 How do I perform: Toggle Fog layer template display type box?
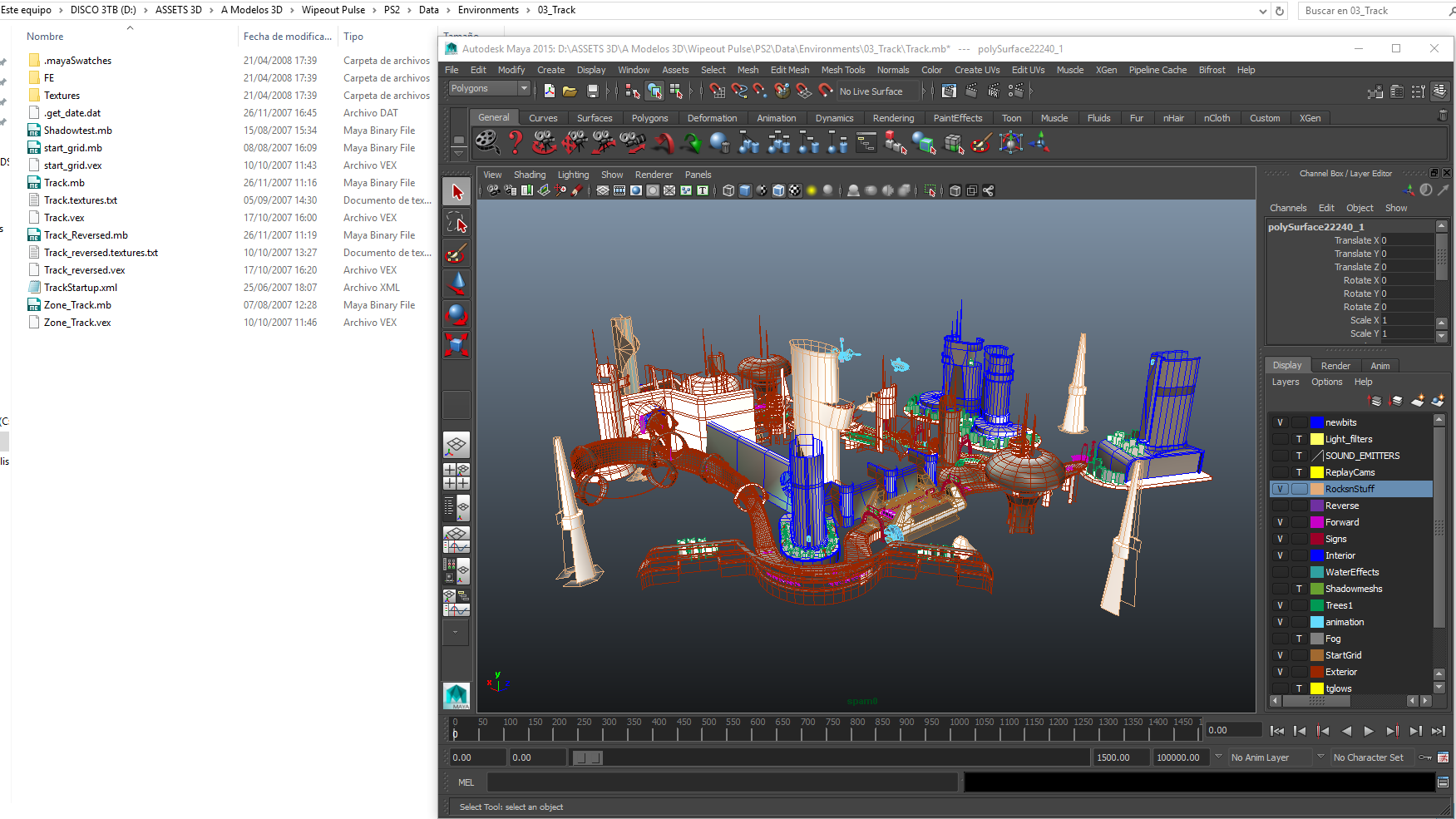1299,639
